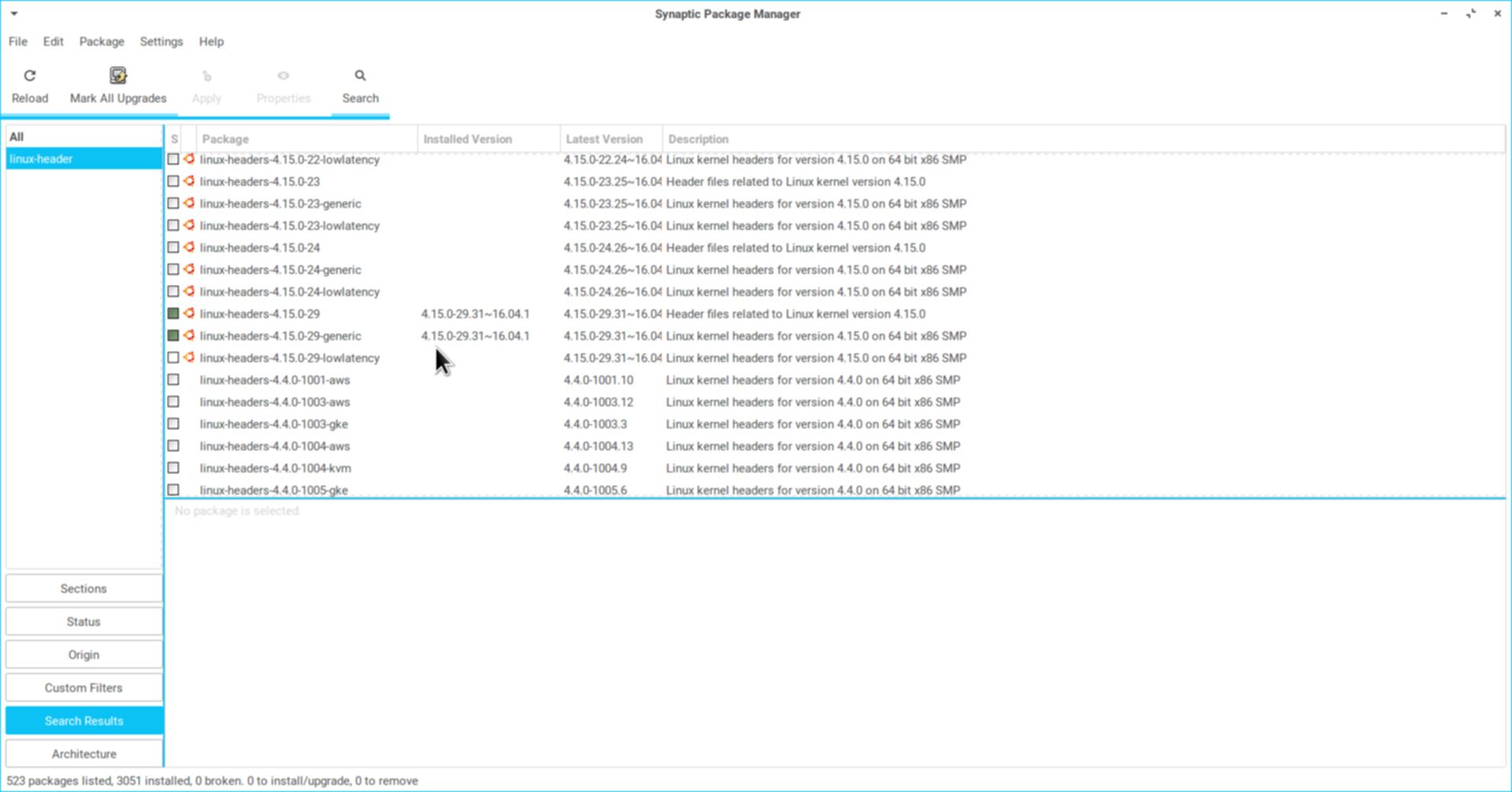Toggle status checkbox for linux-headers-4.4.0-1001-aws
This screenshot has width=1512, height=792.
tap(173, 379)
